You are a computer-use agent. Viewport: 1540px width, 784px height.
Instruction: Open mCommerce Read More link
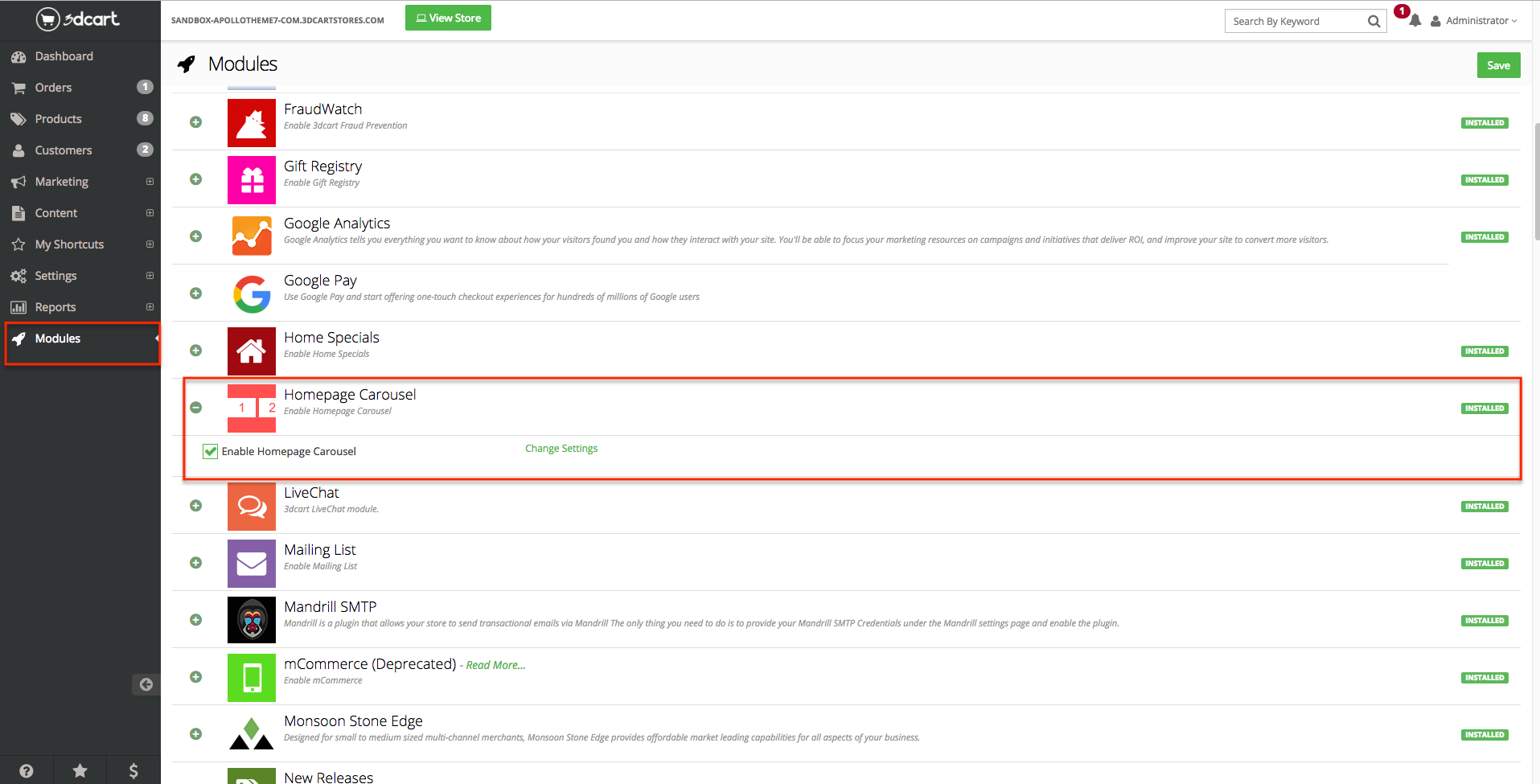click(x=495, y=665)
